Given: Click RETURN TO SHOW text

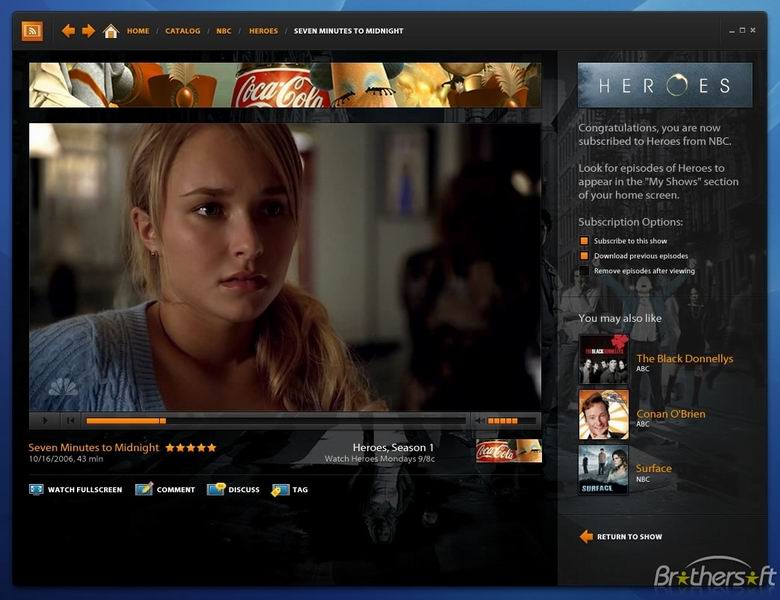Looking at the screenshot, I should tap(629, 537).
